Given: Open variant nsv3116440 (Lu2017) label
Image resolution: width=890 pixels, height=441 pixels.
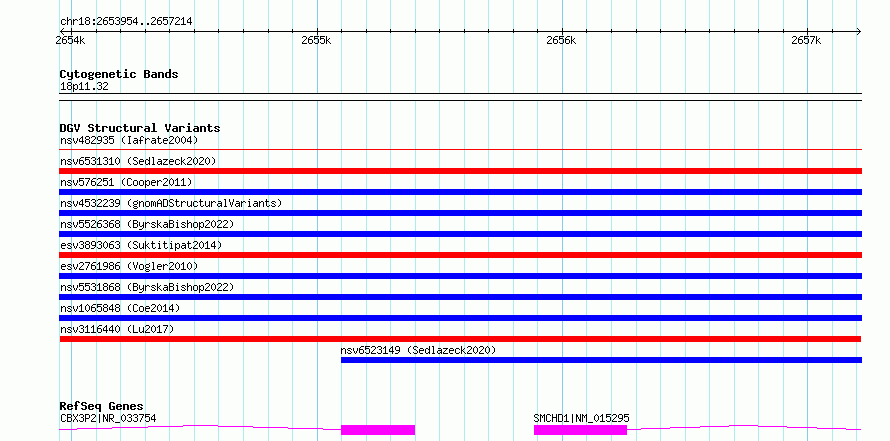Looking at the screenshot, I should point(117,329).
